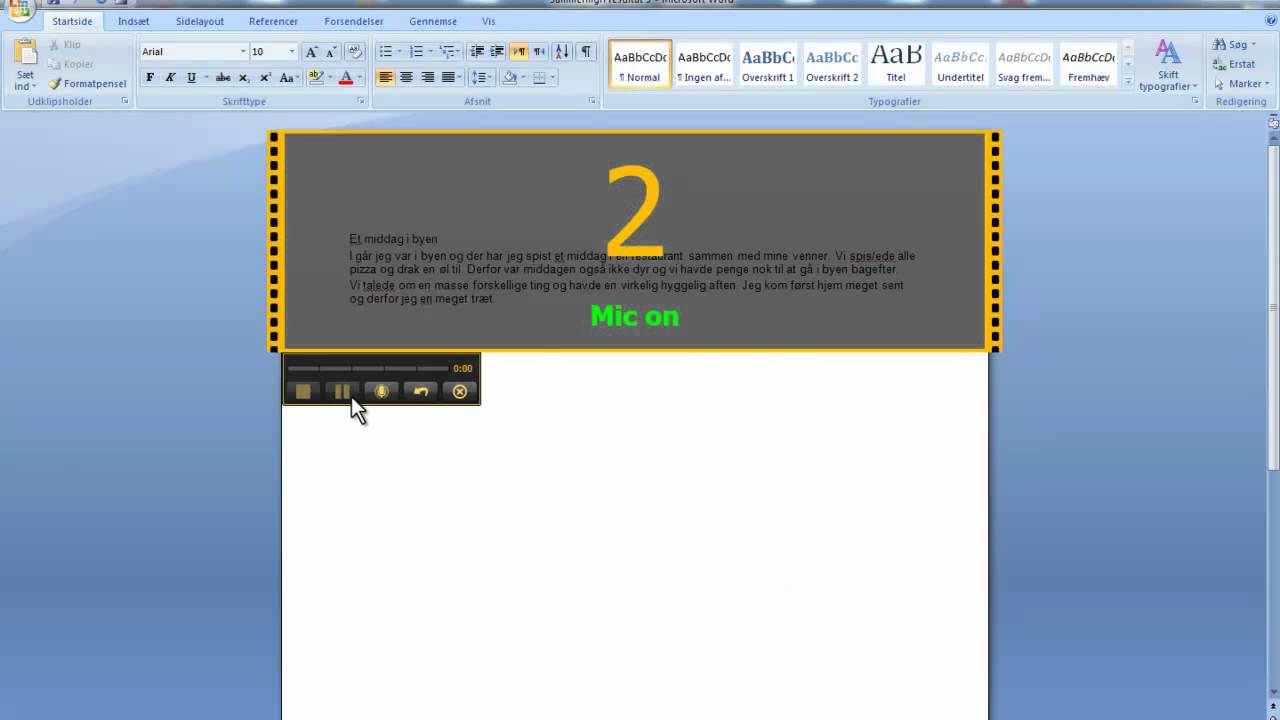
Task: Restart recording with the undo arrow
Action: (x=421, y=392)
